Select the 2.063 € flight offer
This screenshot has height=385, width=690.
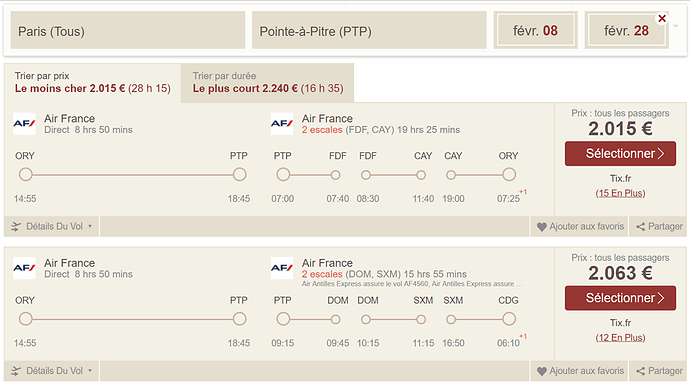(620, 298)
